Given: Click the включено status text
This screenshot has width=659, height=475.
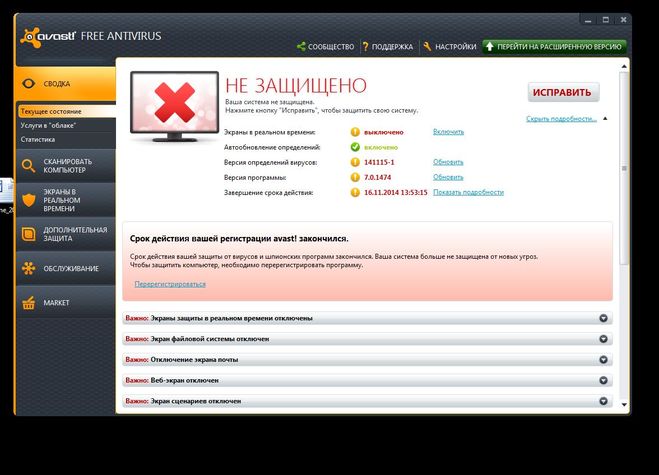Looking at the screenshot, I should 381,147.
